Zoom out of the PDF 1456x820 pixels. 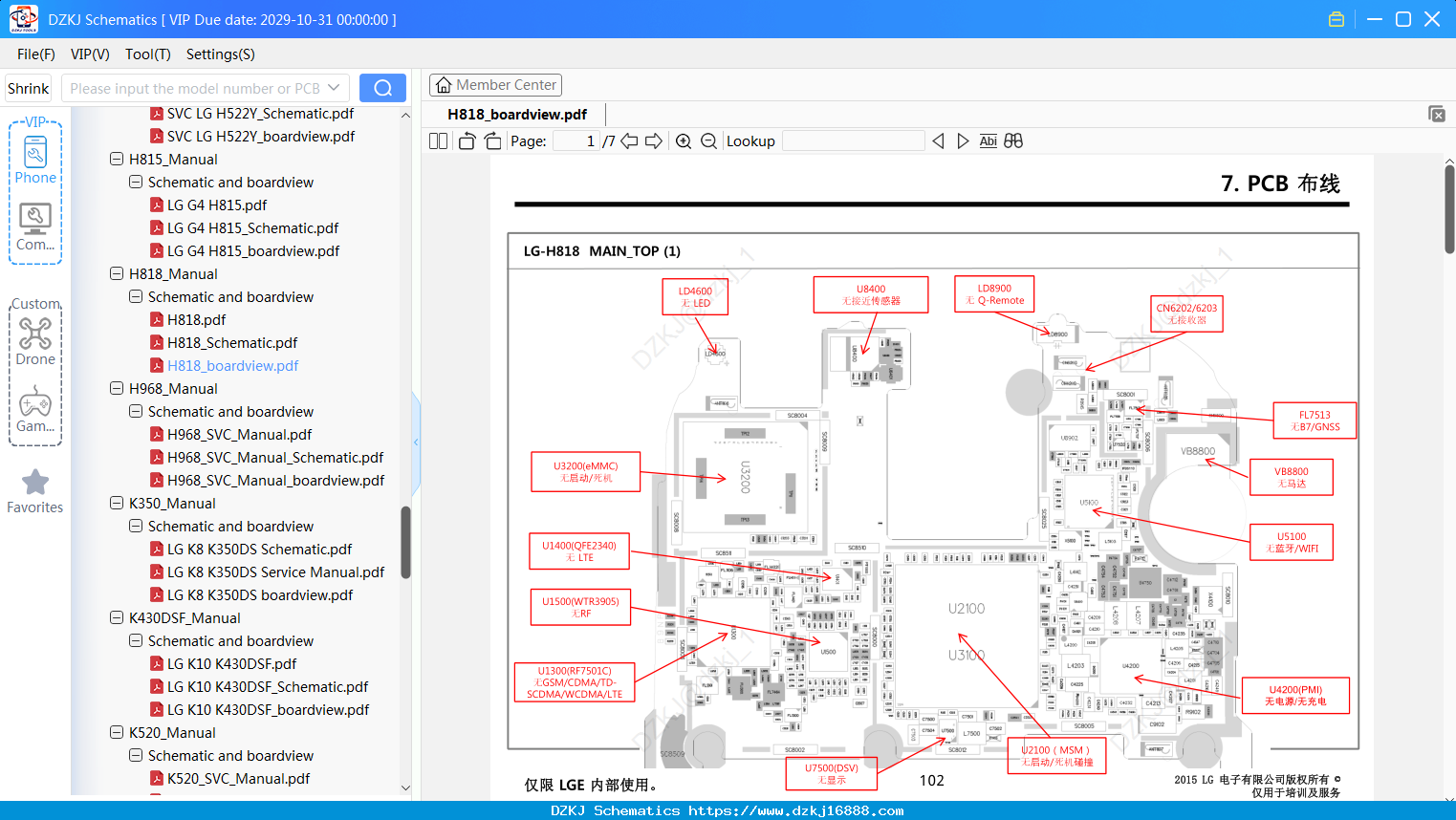pos(708,141)
